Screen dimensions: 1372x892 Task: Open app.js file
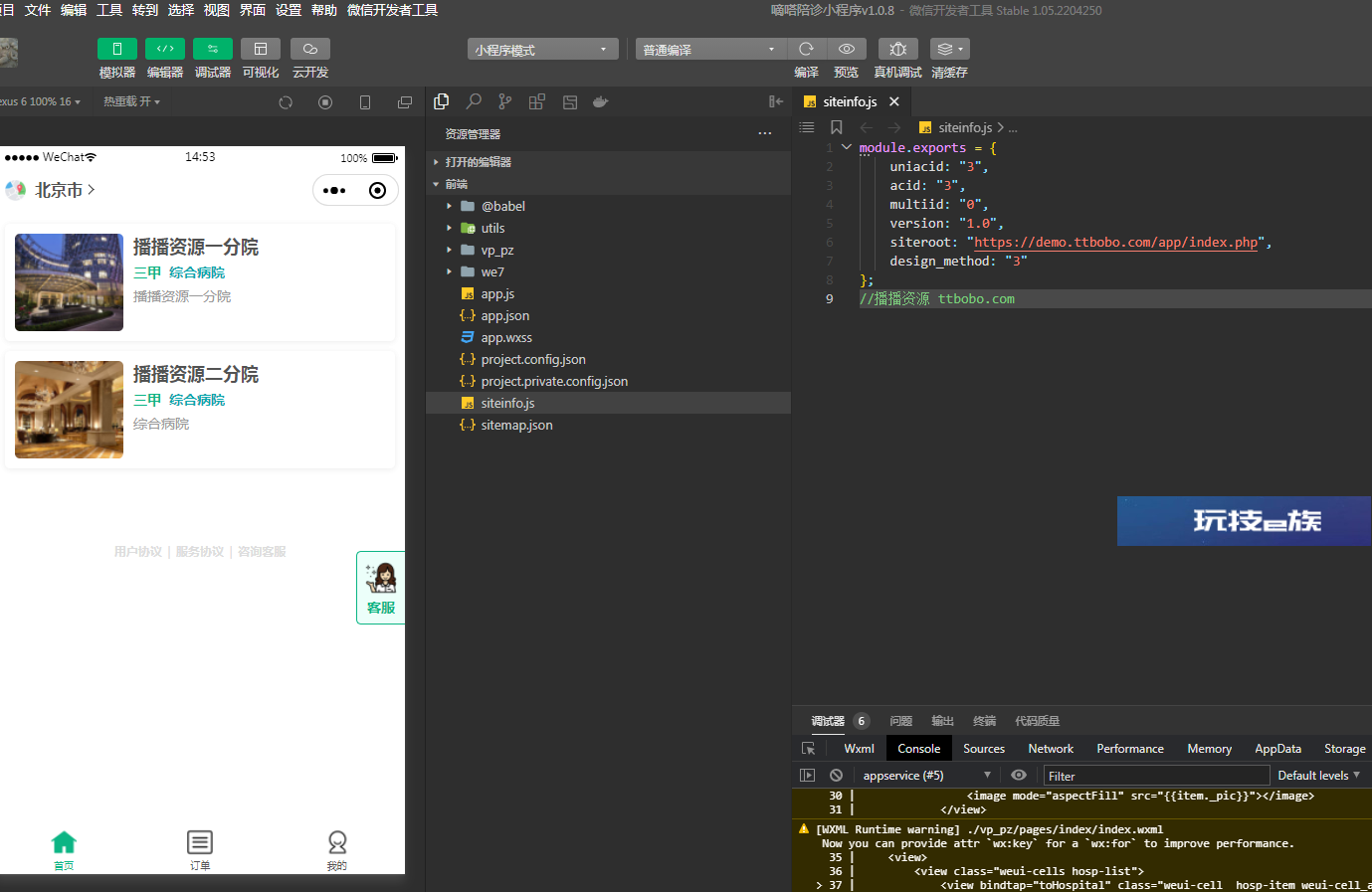(x=608, y=293)
